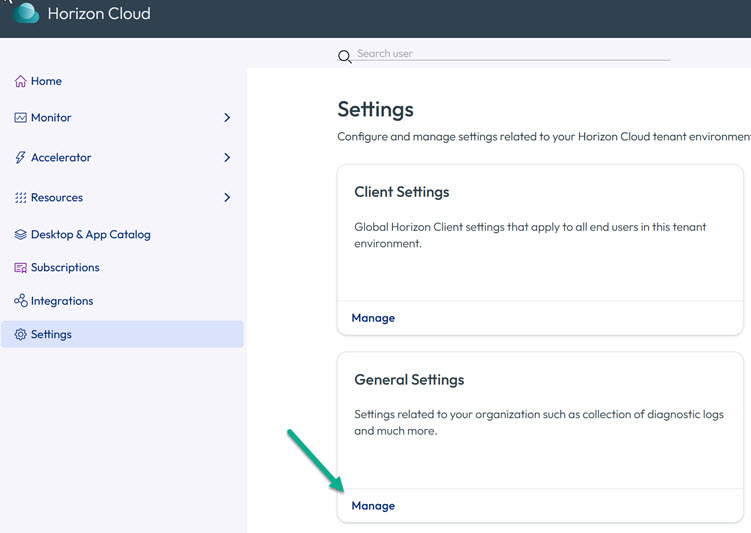Select the Settings sidebar item

(122, 334)
